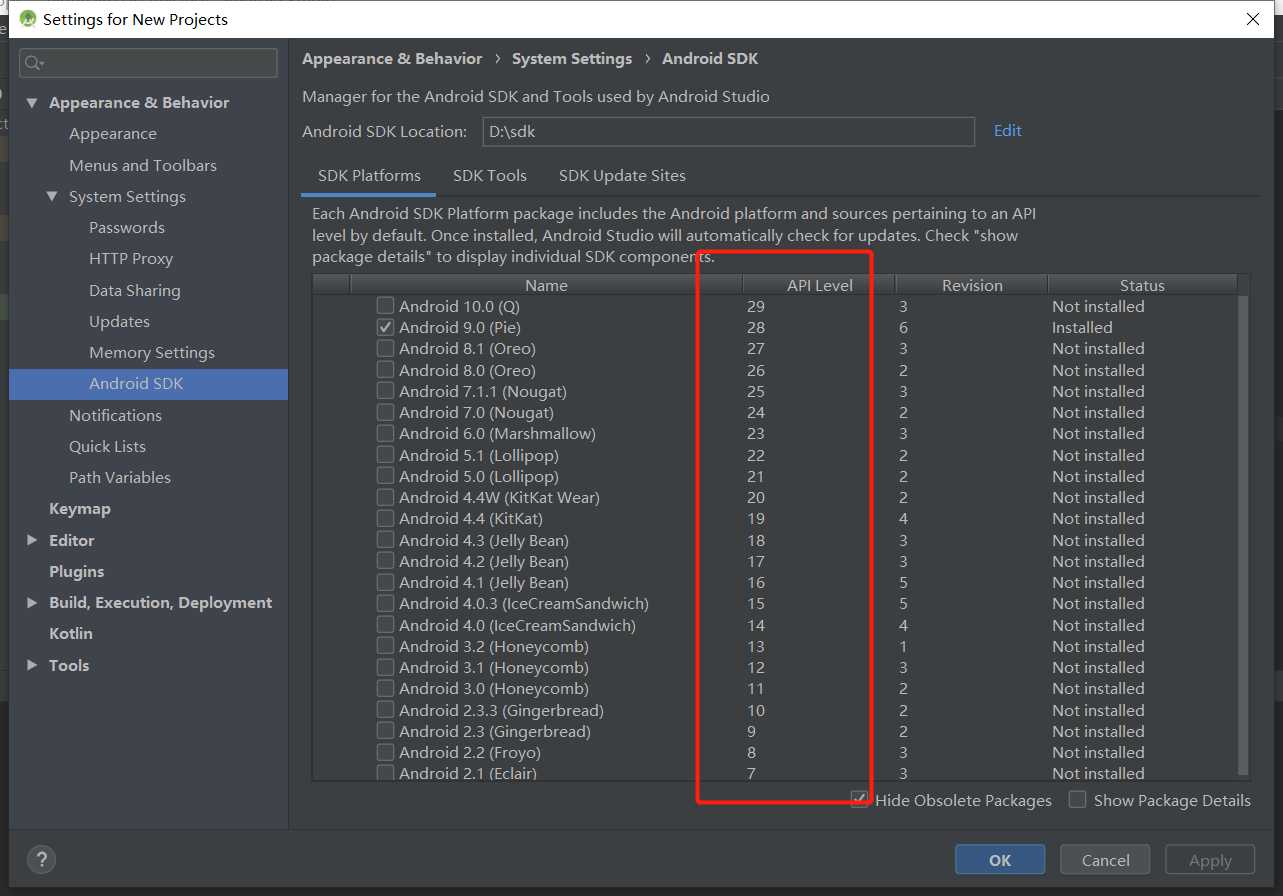Open Kotlin settings
Viewport: 1283px width, 896px height.
pos(71,633)
